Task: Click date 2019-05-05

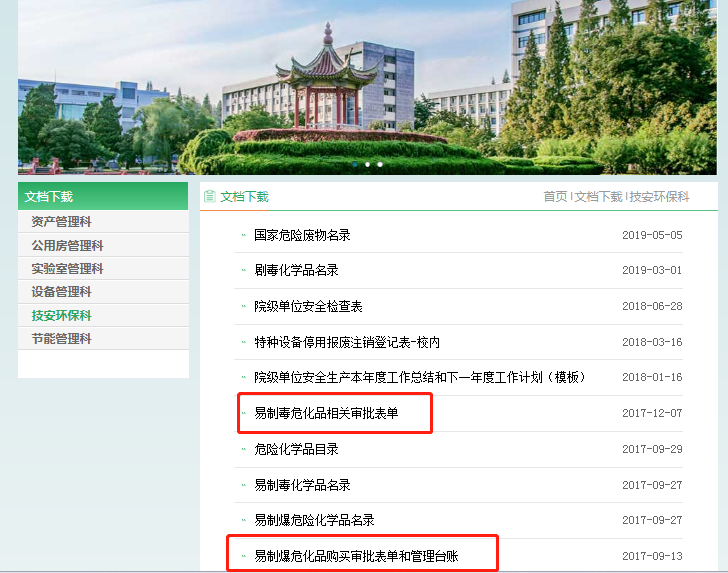Action: 652,235
